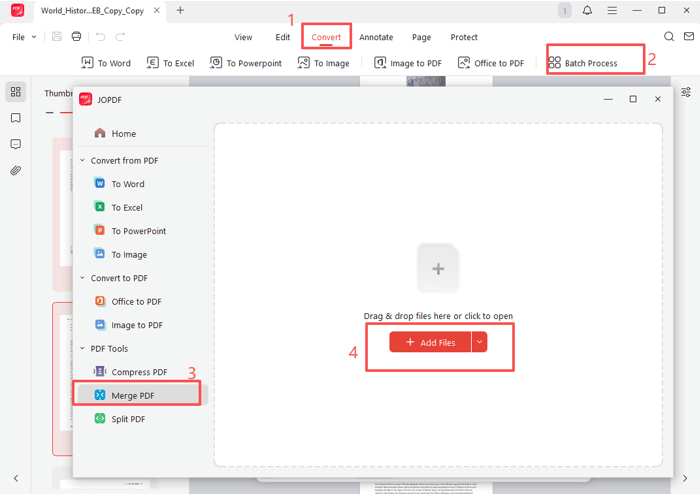
Task: Open the Annotate tab
Action: point(376,37)
